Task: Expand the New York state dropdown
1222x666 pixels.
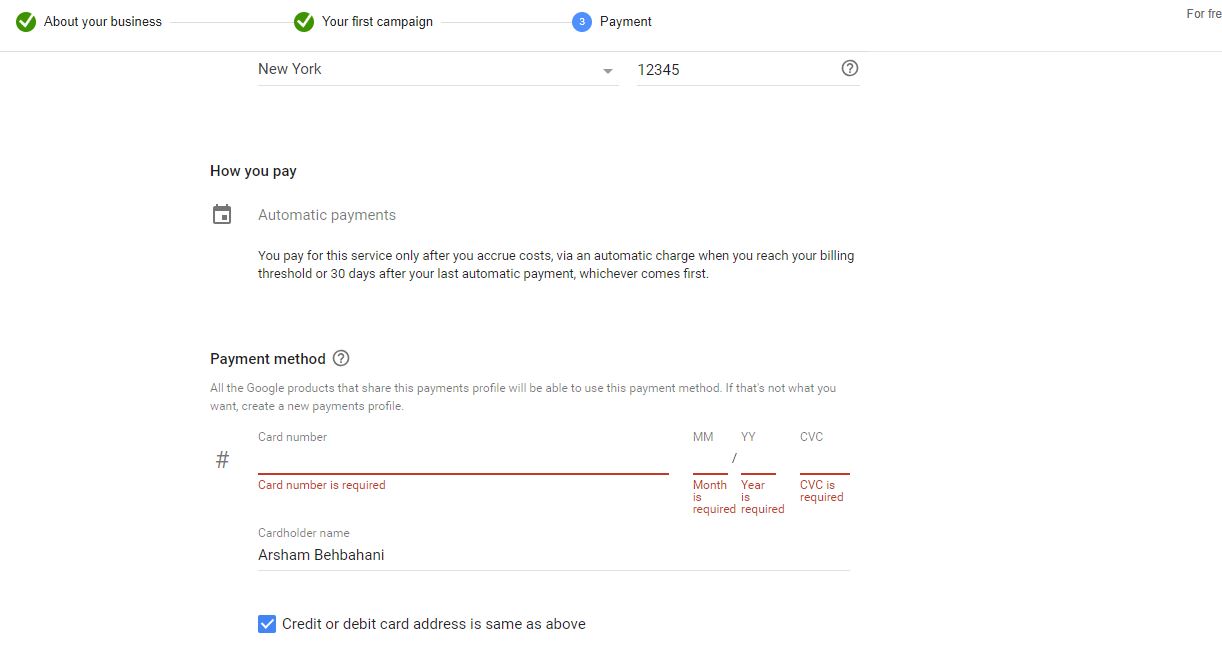Action: 607,71
